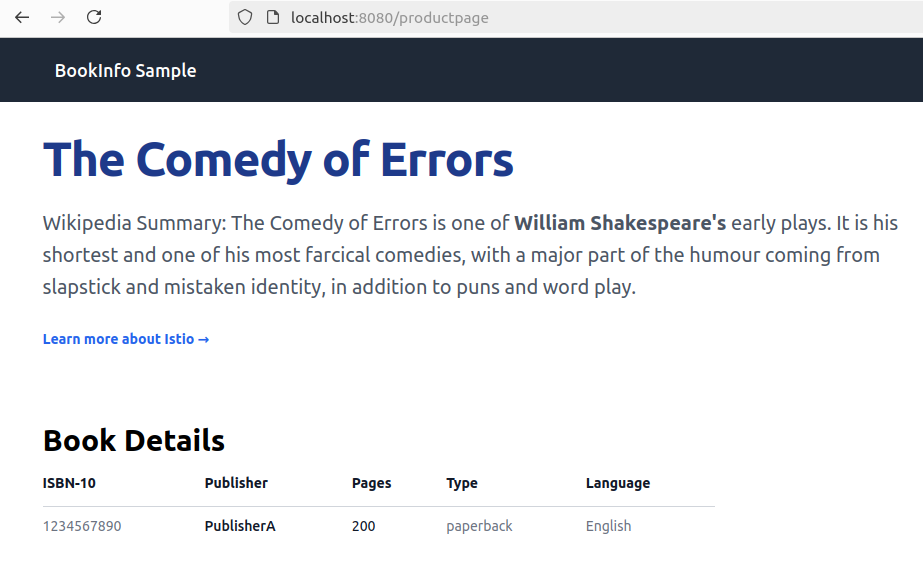Select the Book Details heading

(134, 440)
